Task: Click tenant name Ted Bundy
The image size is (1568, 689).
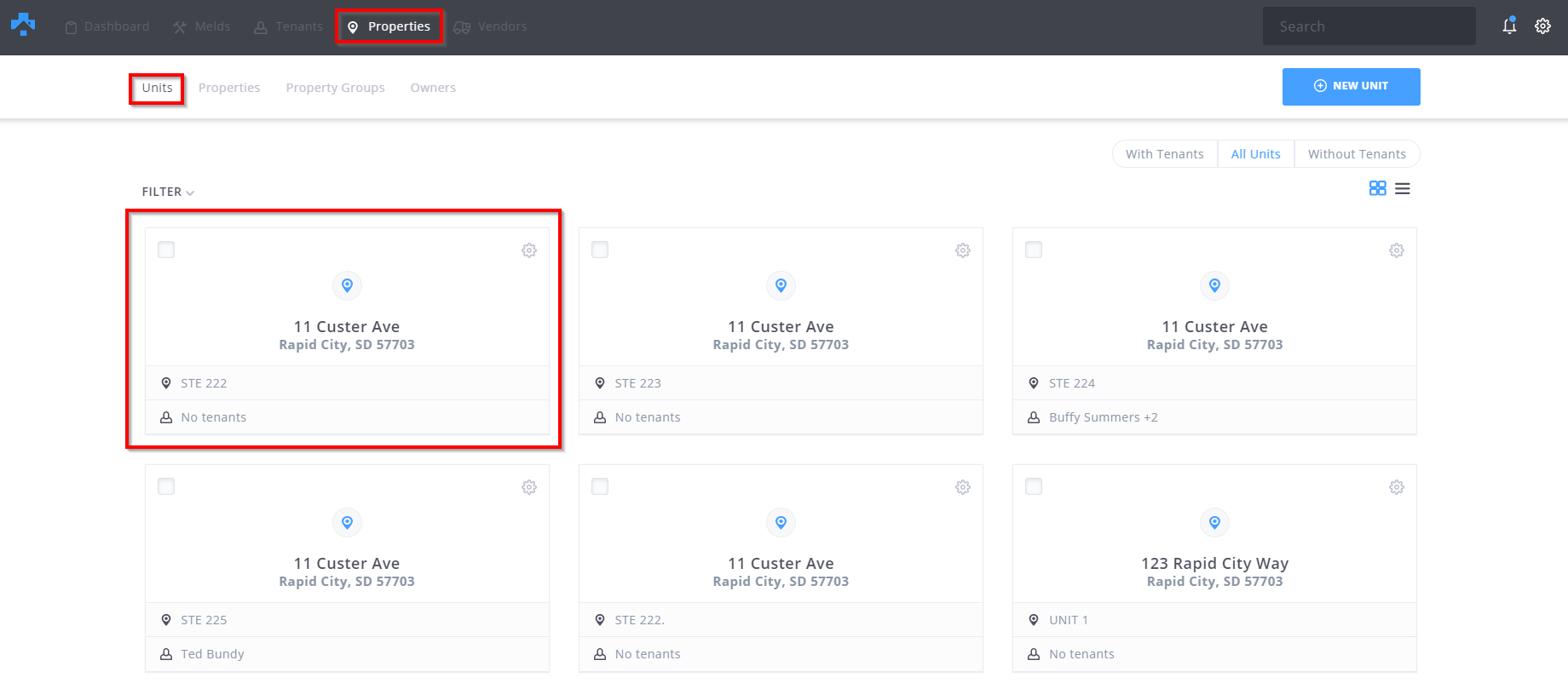Action: pos(212,654)
